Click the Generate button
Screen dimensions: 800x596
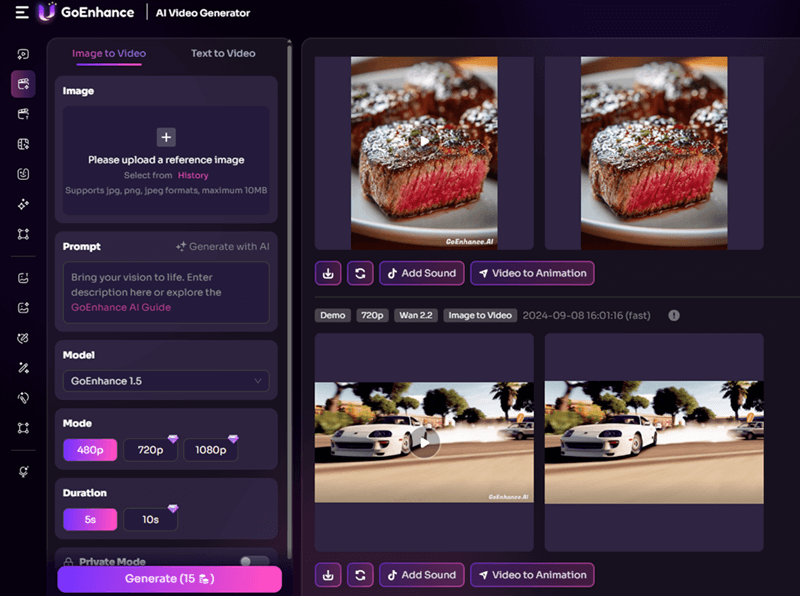click(x=169, y=578)
